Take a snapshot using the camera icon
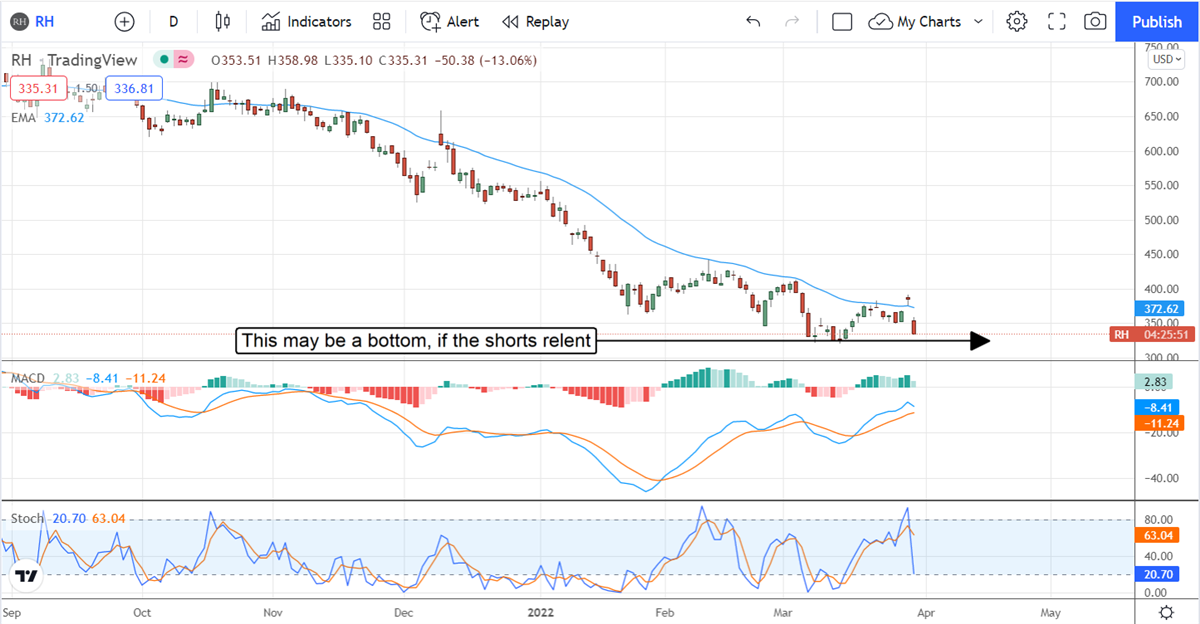The height and width of the screenshot is (624, 1200). point(1096,21)
